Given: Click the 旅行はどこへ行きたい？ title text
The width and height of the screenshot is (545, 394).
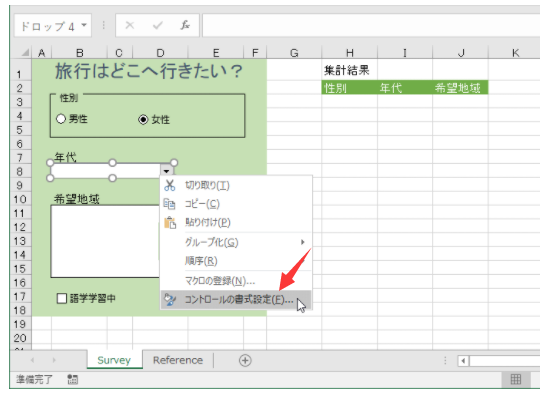Looking at the screenshot, I should pos(149,71).
